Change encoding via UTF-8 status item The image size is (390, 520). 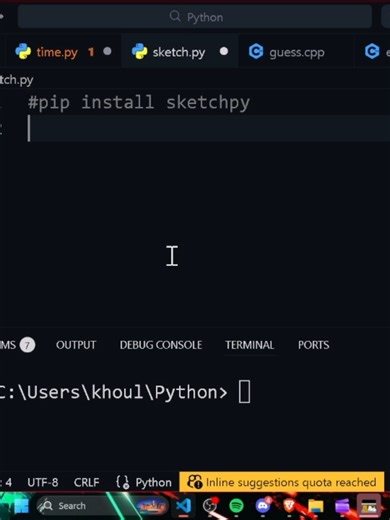coord(43,482)
